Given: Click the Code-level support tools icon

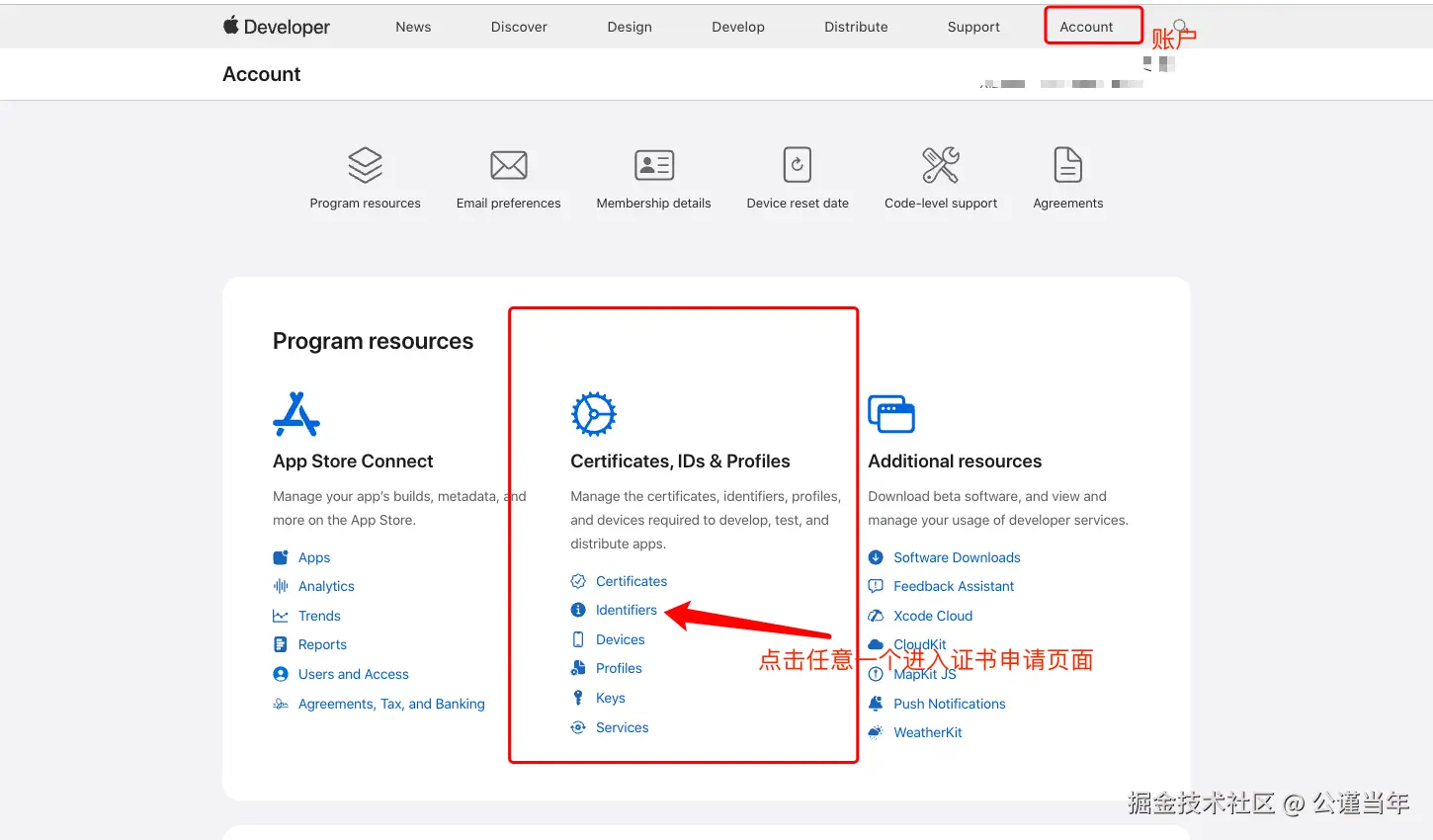Looking at the screenshot, I should point(941,165).
